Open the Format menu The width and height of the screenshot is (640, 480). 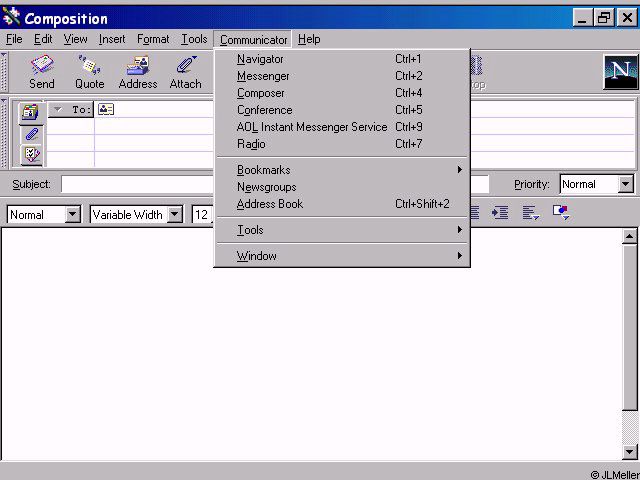(153, 39)
